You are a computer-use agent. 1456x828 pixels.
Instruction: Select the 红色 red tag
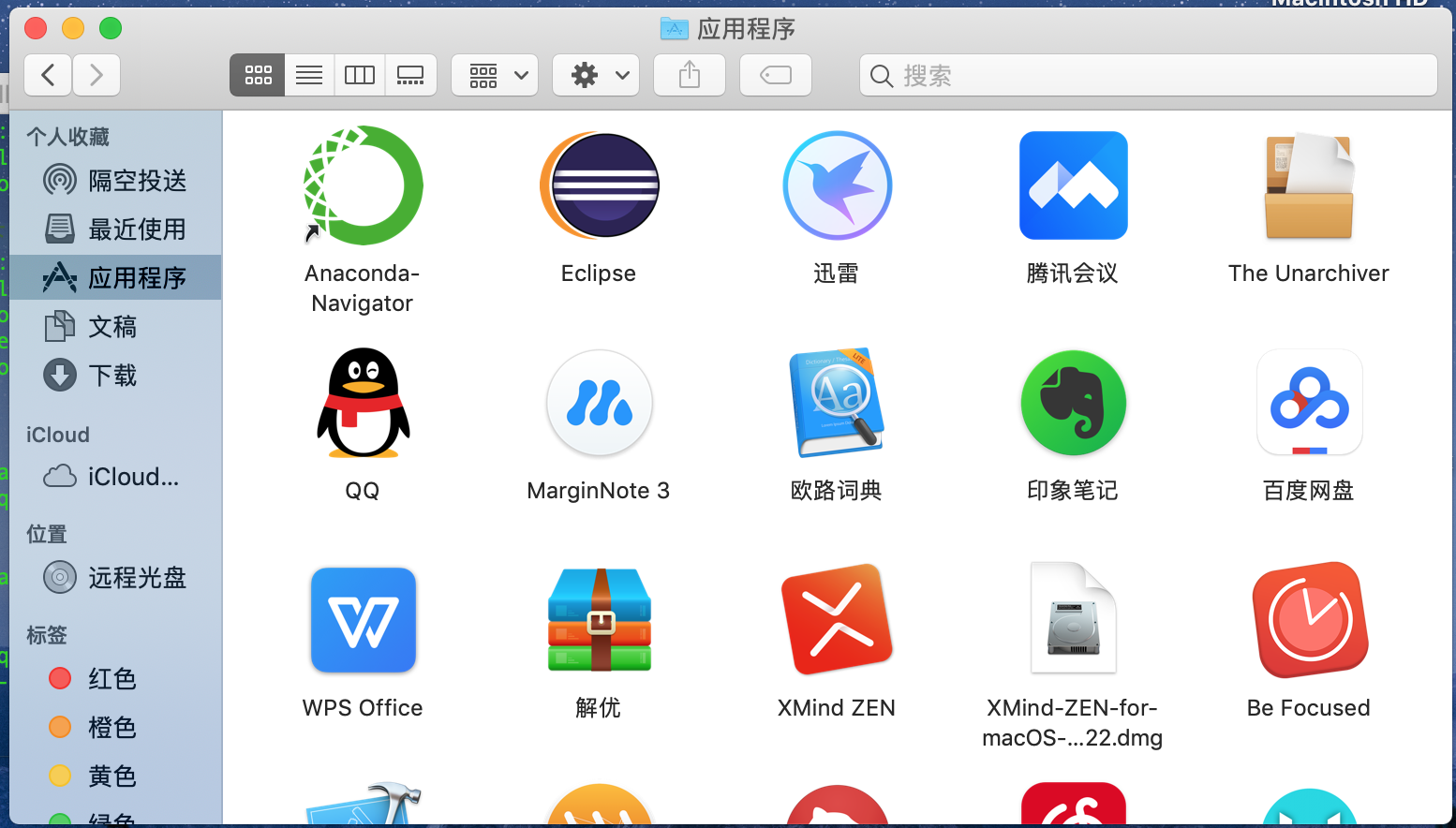point(111,678)
